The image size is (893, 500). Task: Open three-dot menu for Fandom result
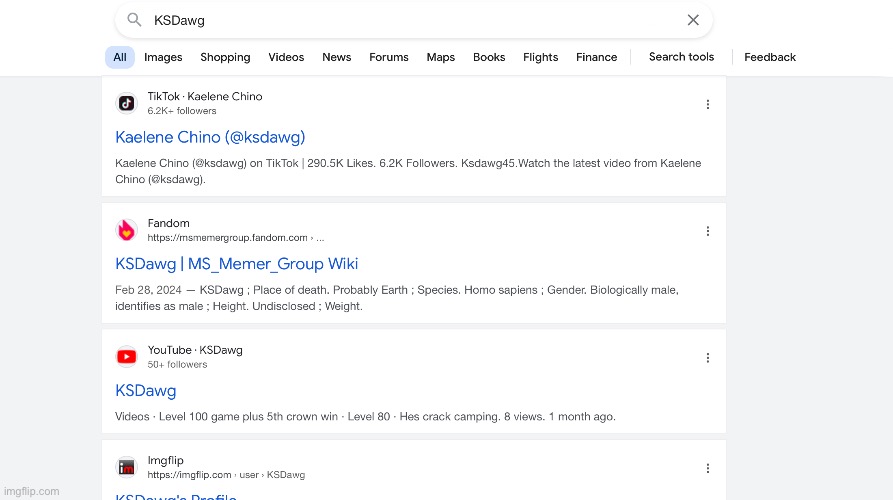708,231
